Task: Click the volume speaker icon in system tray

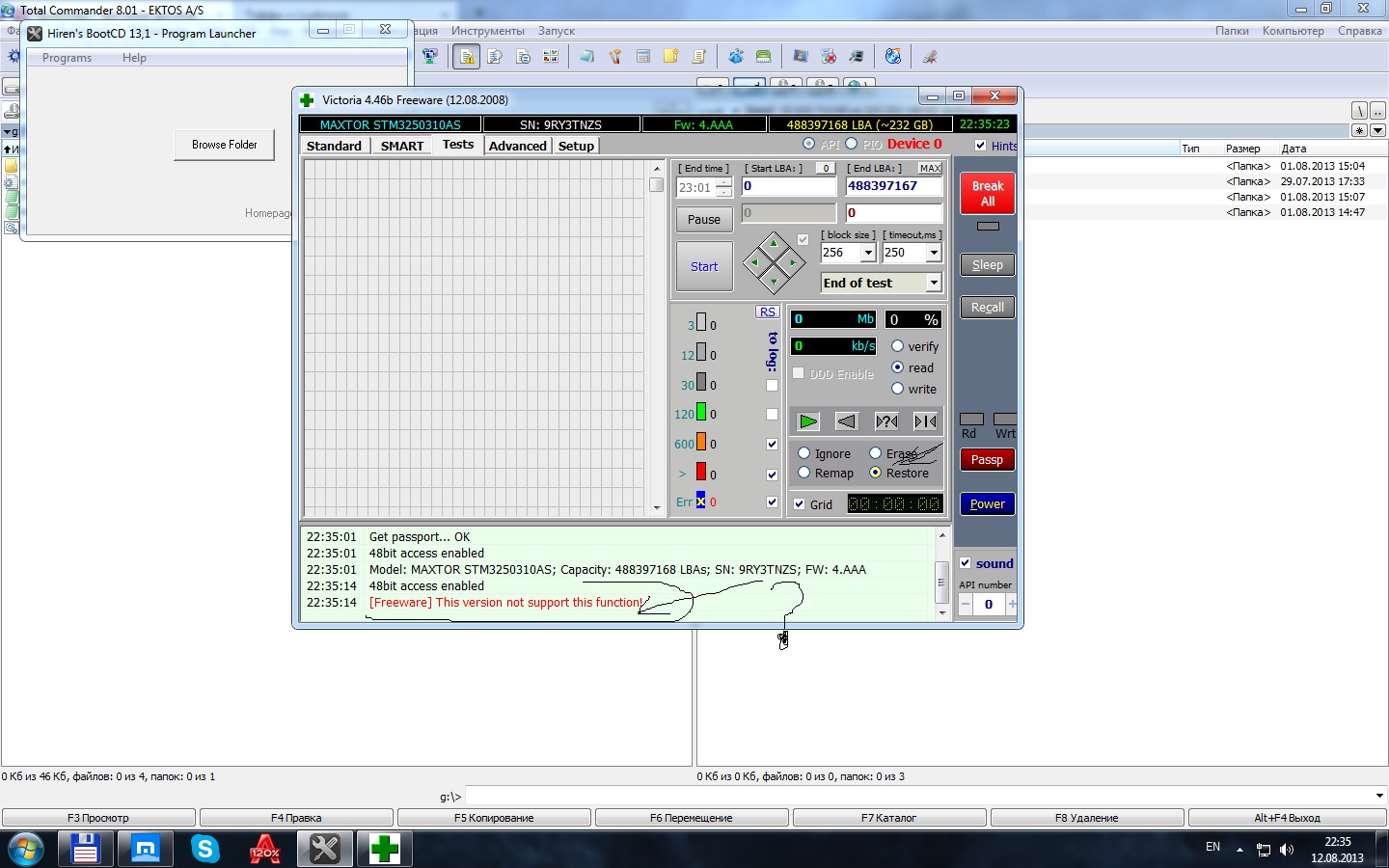Action: pos(1287,850)
